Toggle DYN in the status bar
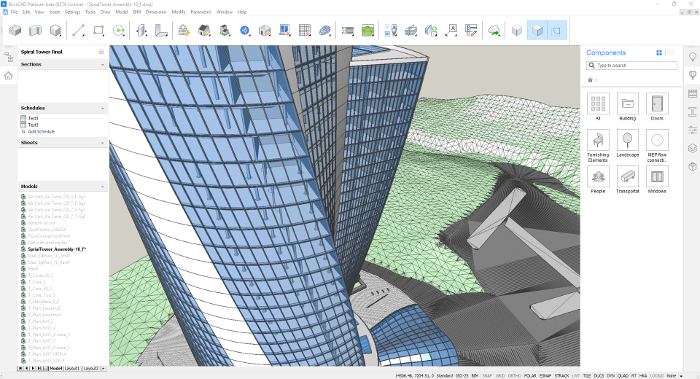This screenshot has width=700, height=379. (611, 376)
